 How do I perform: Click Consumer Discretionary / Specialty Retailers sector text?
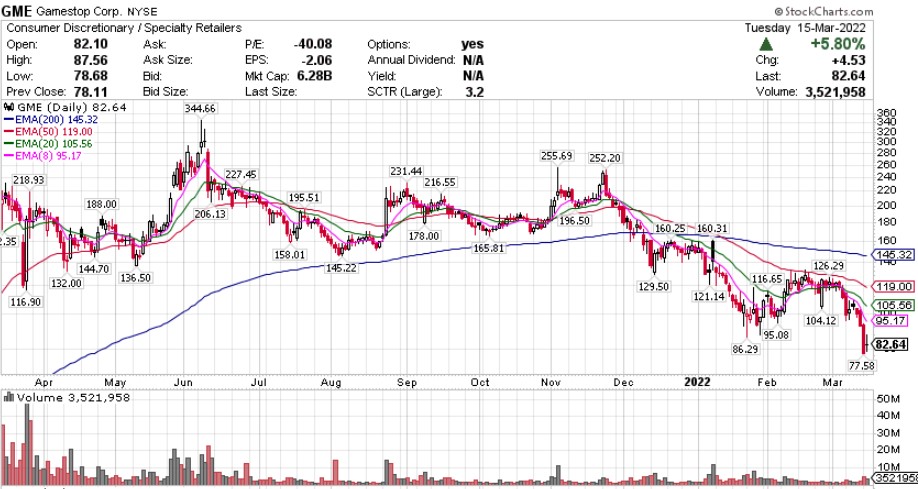pyautogui.click(x=124, y=28)
